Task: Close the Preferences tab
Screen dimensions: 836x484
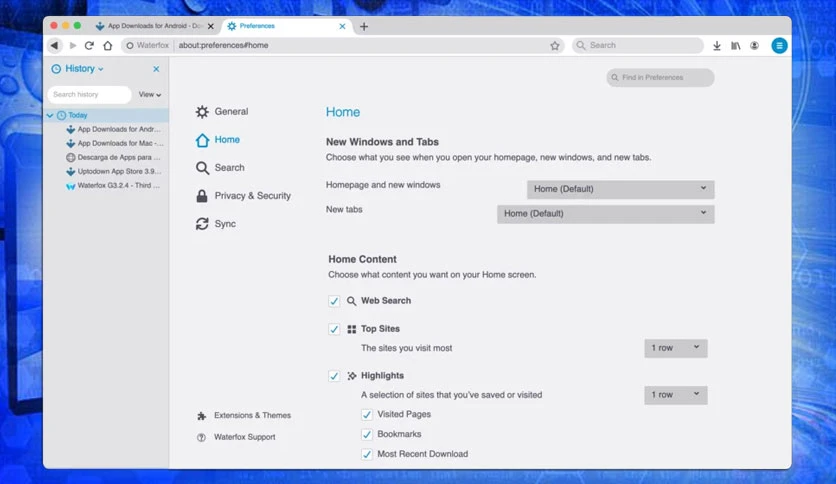Action: pyautogui.click(x=342, y=26)
